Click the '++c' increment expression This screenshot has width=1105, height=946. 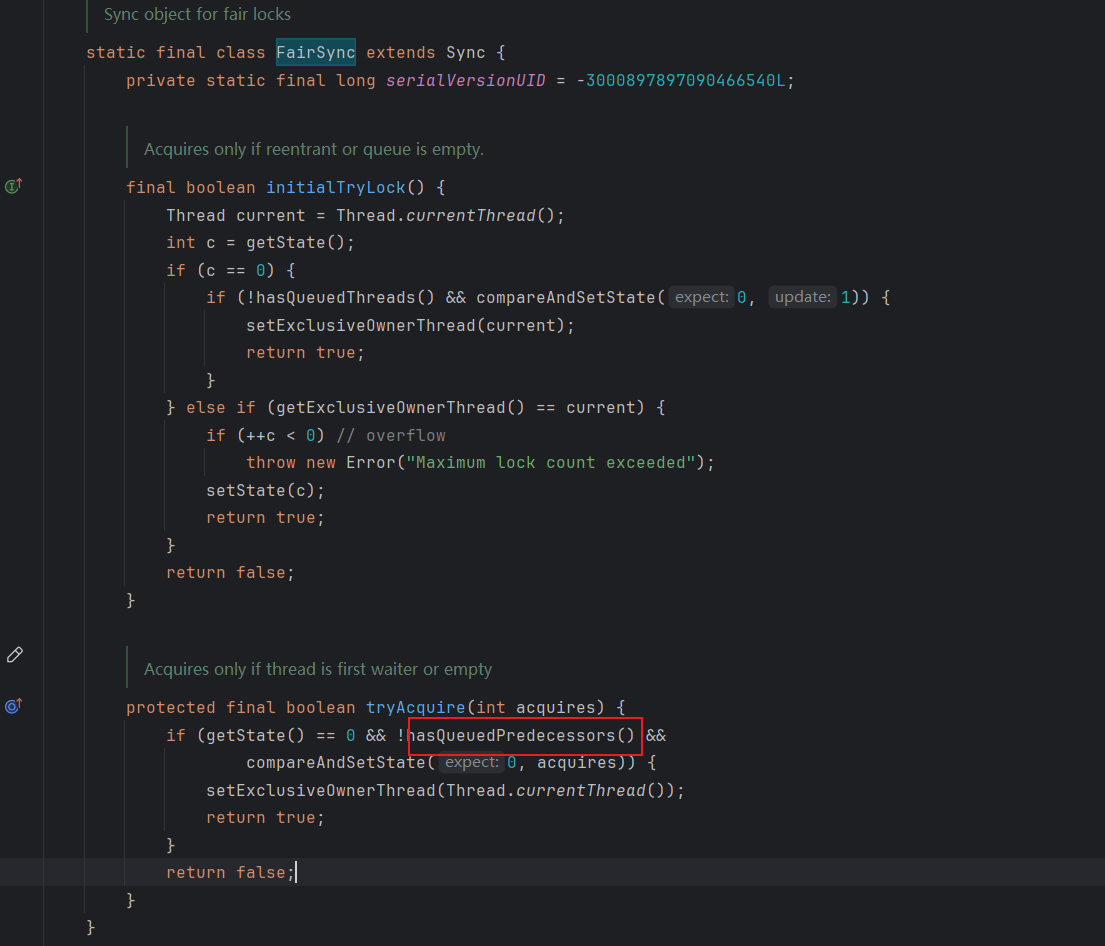pyautogui.click(x=261, y=436)
